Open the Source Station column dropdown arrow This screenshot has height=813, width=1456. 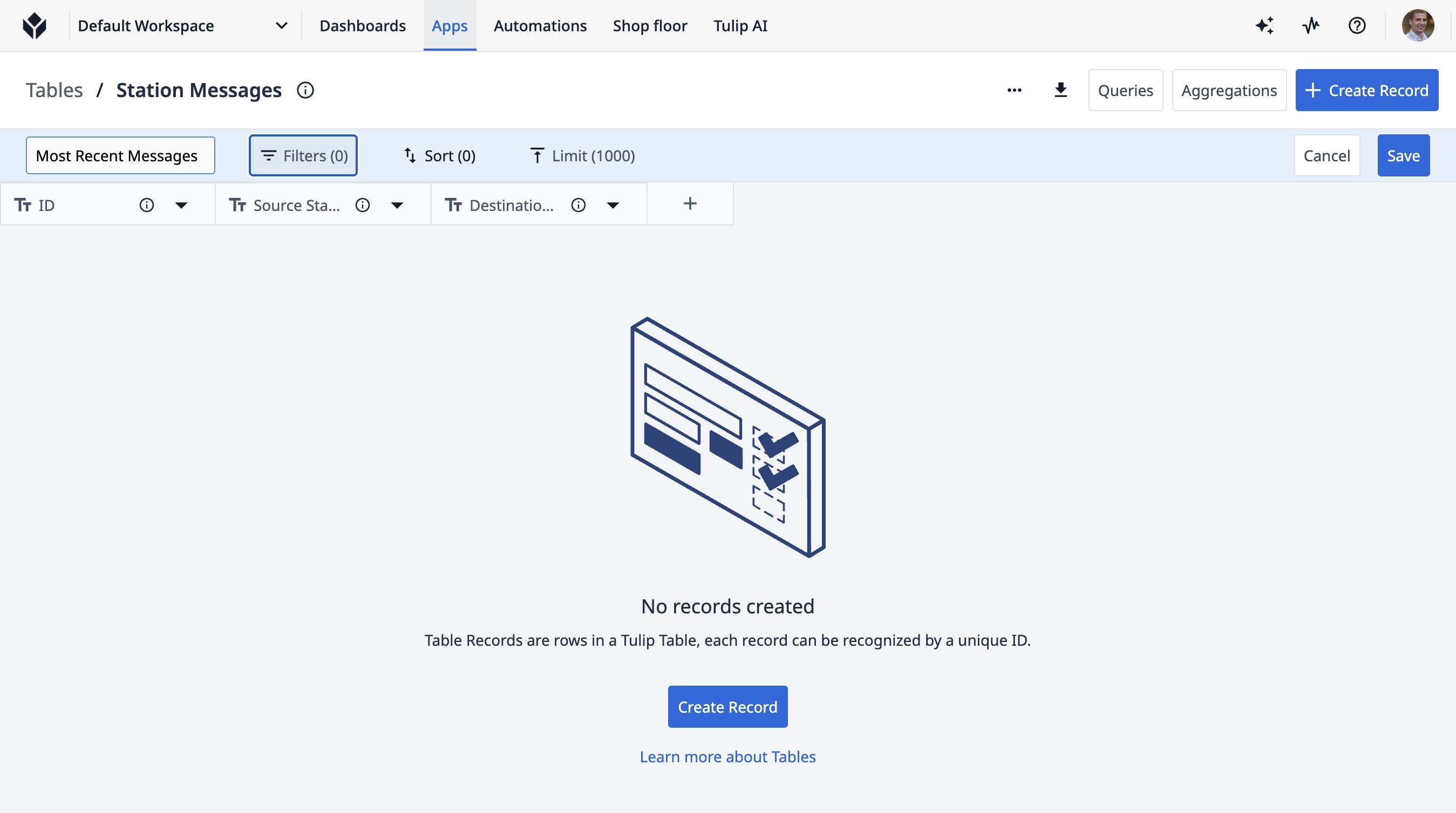(x=397, y=205)
